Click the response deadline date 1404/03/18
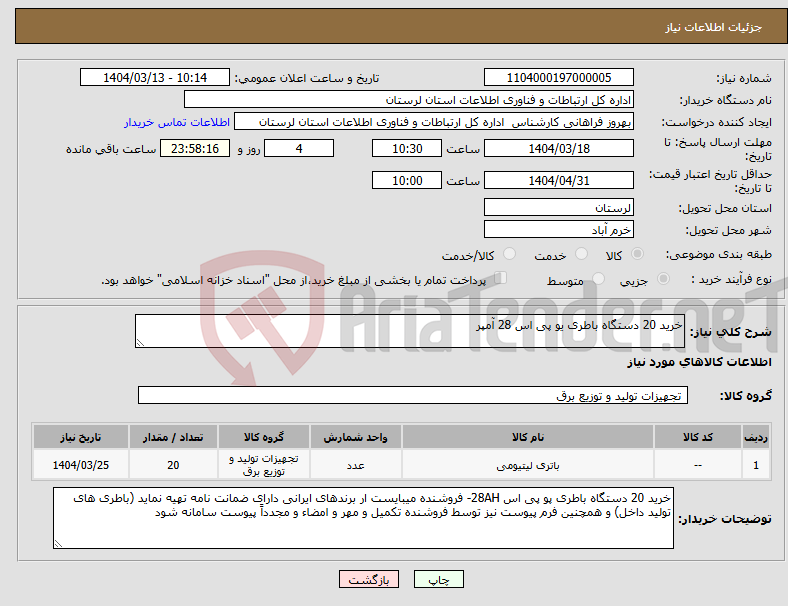Image resolution: width=788 pixels, height=606 pixels. tap(558, 148)
